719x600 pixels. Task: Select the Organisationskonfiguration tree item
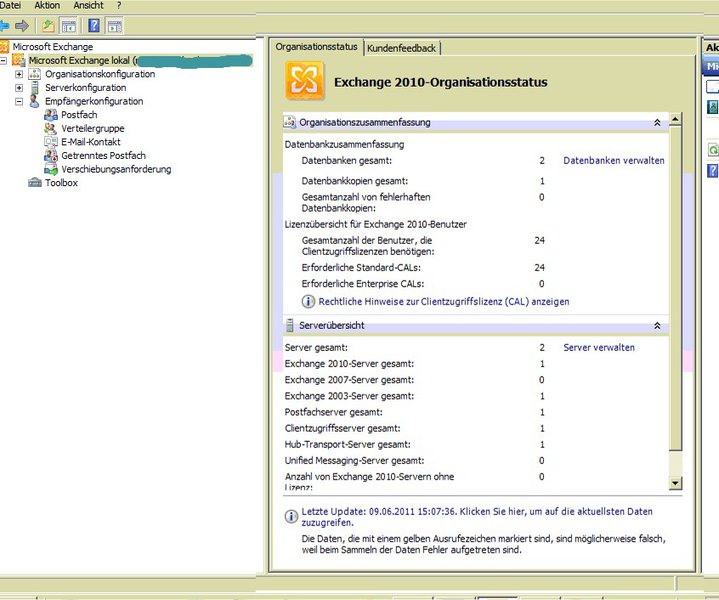click(100, 74)
